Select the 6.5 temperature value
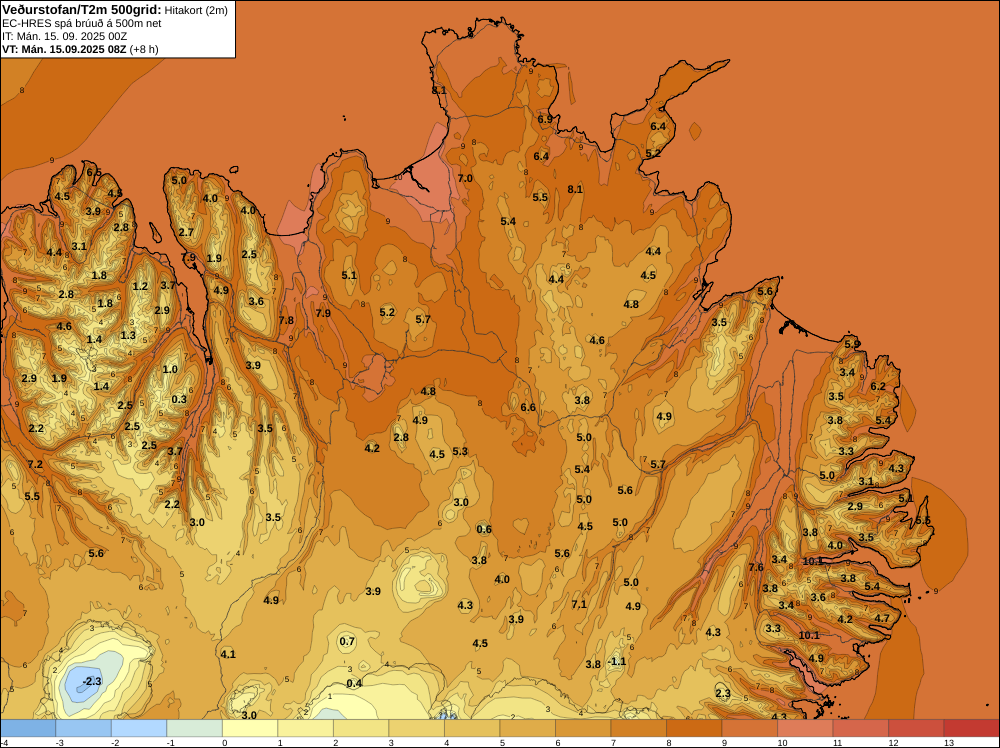 coord(94,172)
